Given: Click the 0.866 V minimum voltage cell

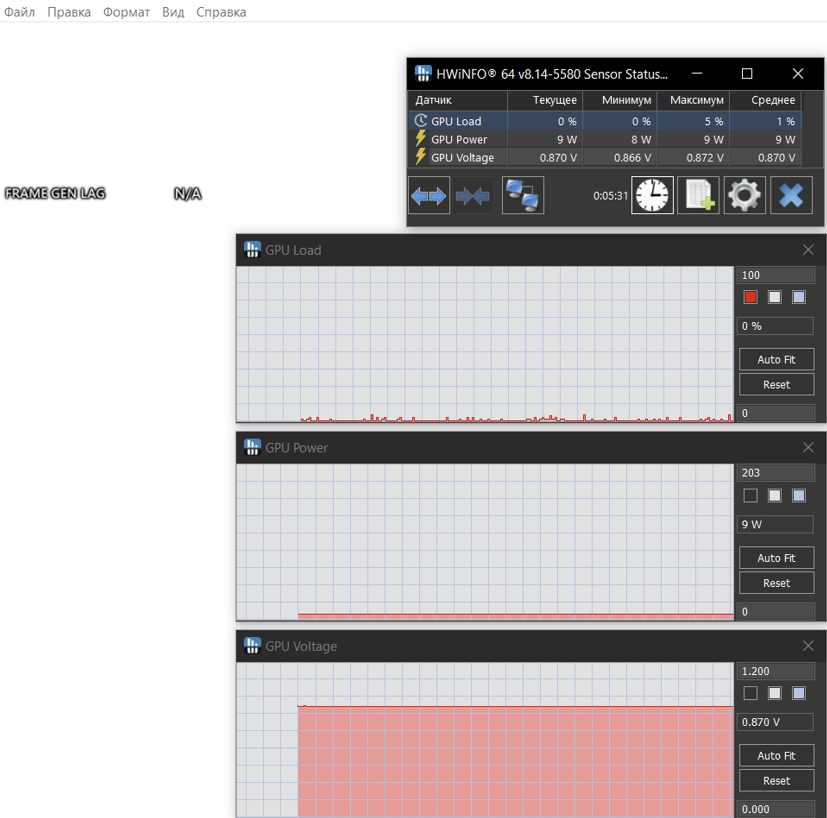Looking at the screenshot, I should (619, 157).
